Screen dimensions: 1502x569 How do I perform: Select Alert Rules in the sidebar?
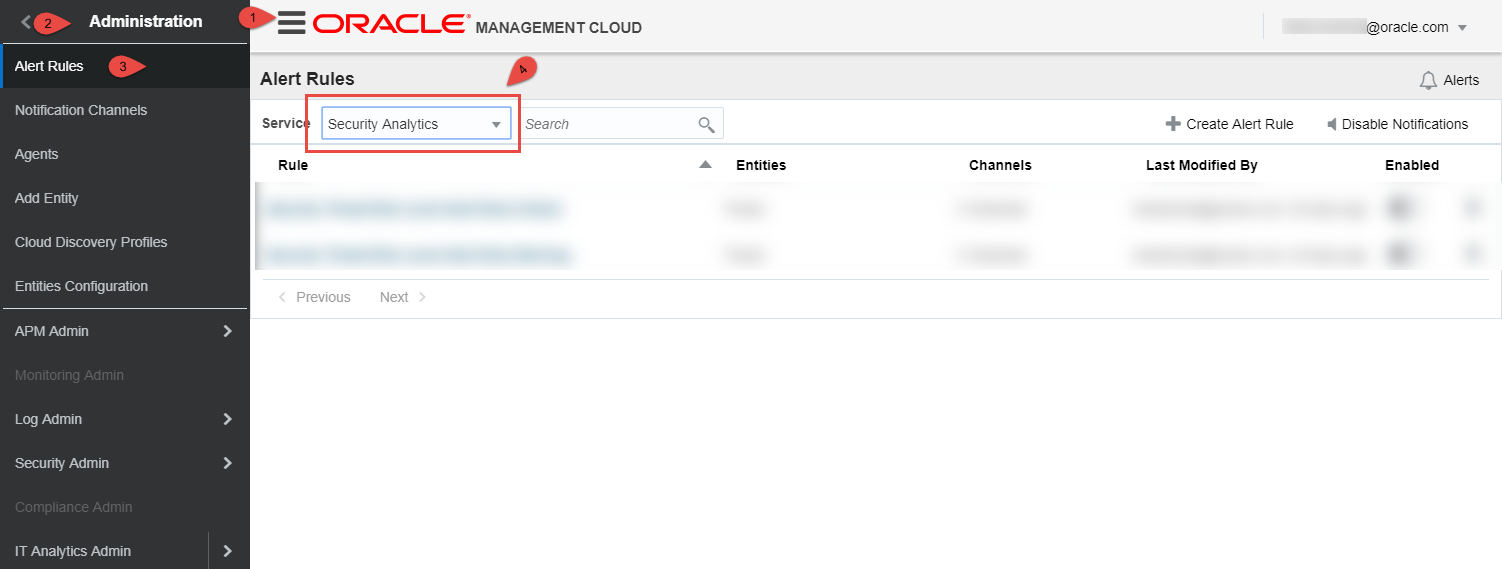click(125, 66)
